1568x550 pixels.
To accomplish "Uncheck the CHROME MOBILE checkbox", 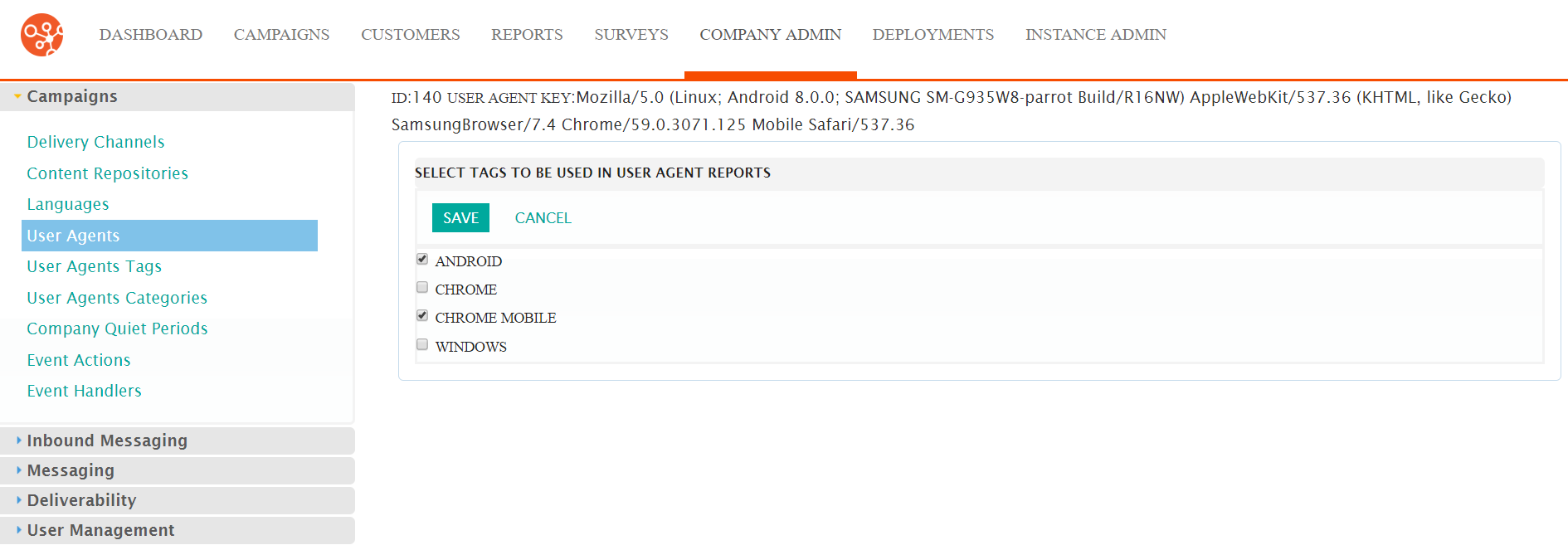I will (x=422, y=316).
